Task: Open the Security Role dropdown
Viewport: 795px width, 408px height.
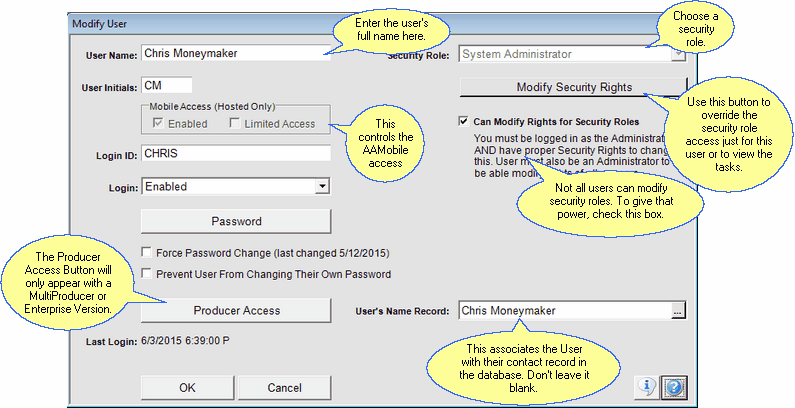Action: point(677,55)
